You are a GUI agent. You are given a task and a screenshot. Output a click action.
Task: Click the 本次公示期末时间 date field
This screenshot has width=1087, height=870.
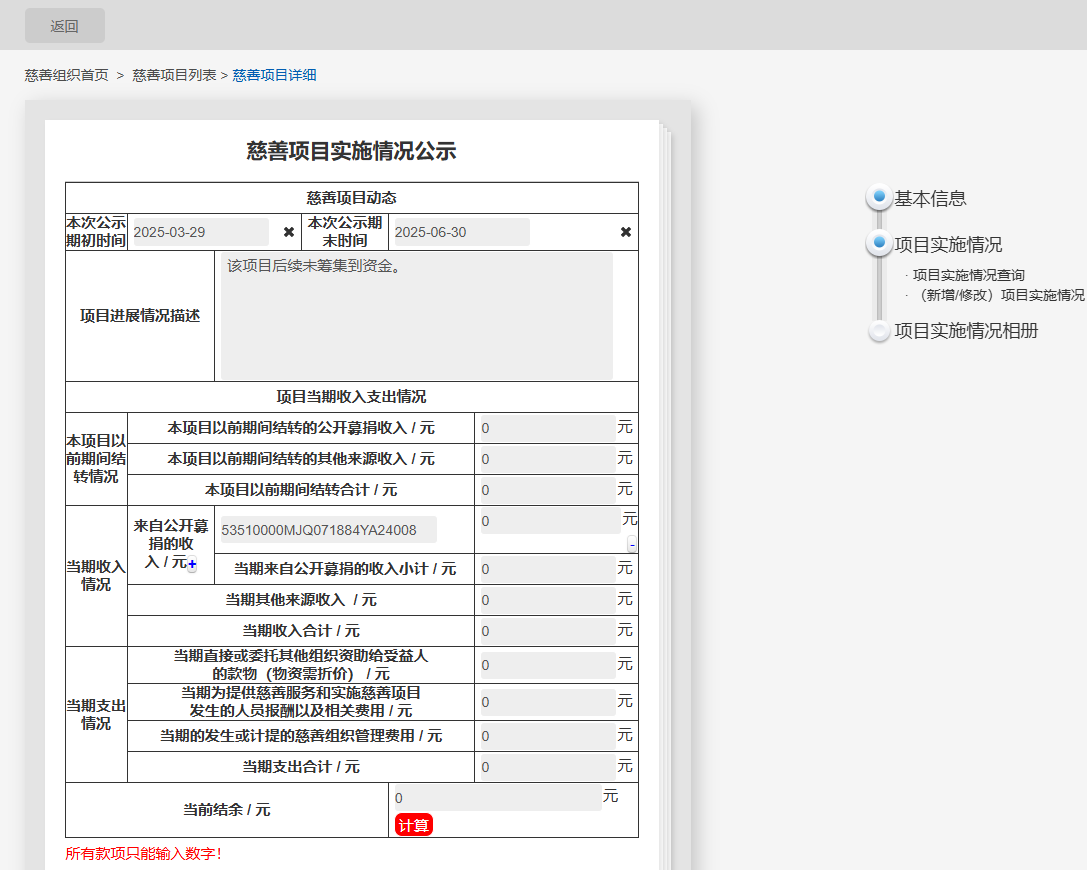click(x=460, y=232)
